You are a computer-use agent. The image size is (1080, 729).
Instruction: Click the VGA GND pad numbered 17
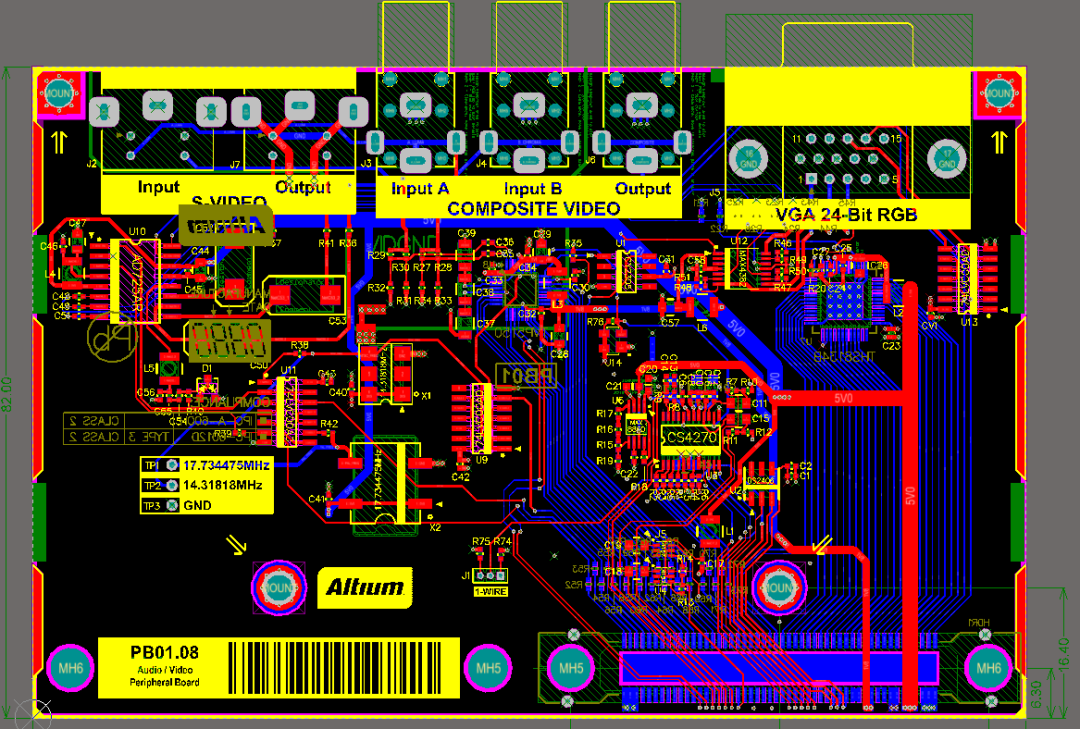(x=946, y=157)
